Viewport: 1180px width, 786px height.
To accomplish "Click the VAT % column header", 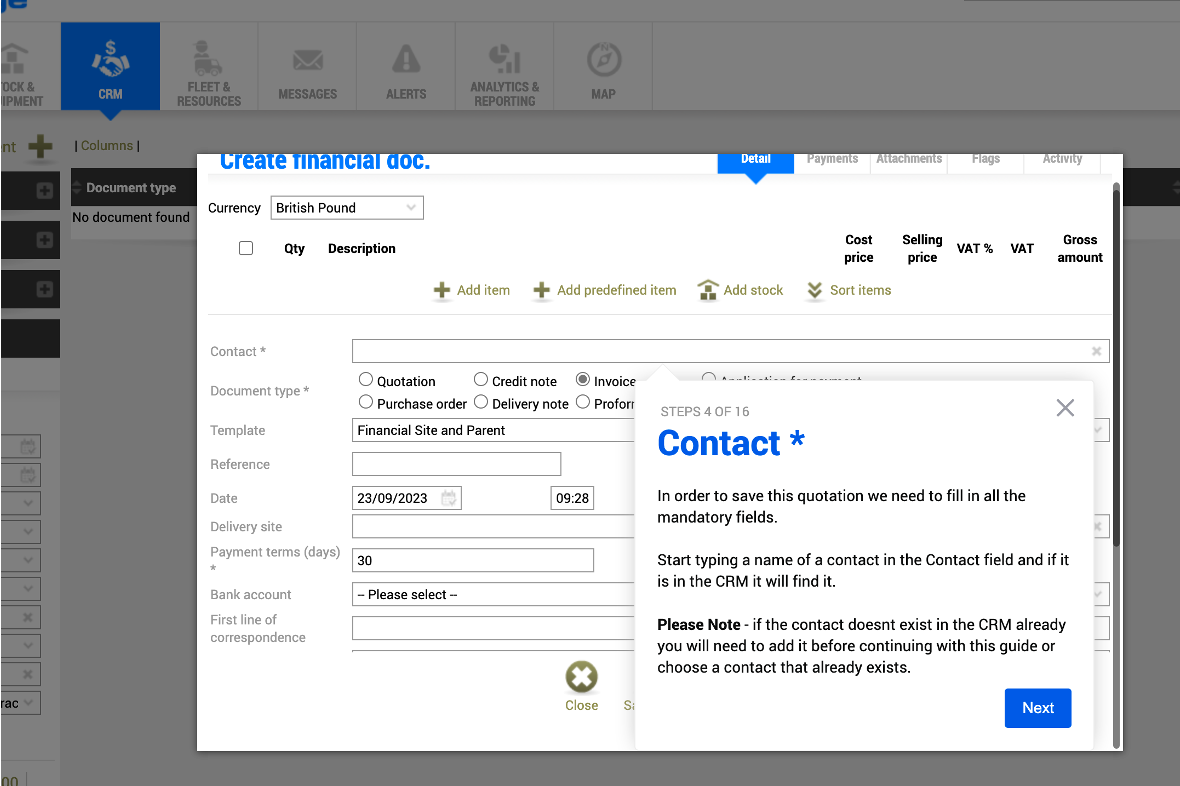I will coord(975,248).
